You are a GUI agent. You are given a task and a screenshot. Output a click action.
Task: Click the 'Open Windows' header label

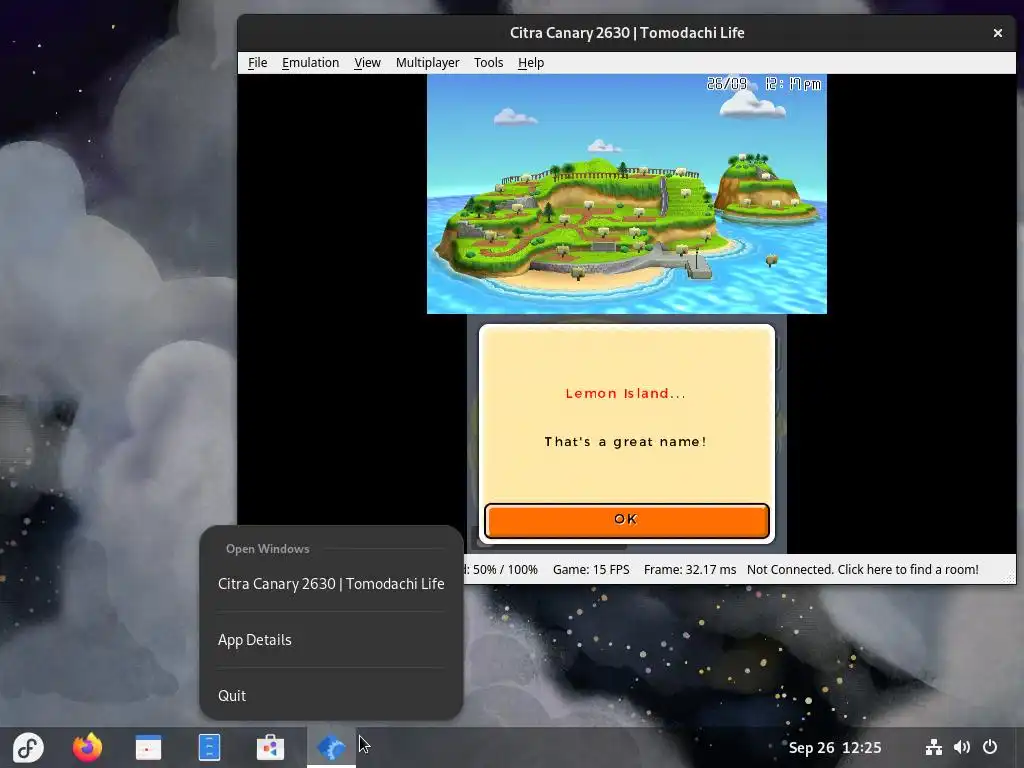coord(268,549)
